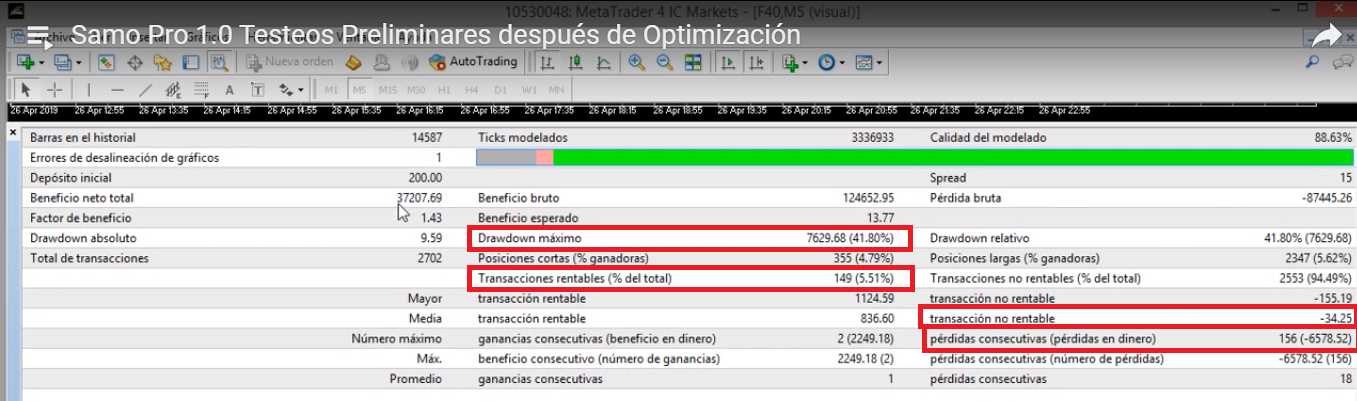Select the Text Label tool (T)
The image size is (1357, 401).
tap(257, 89)
